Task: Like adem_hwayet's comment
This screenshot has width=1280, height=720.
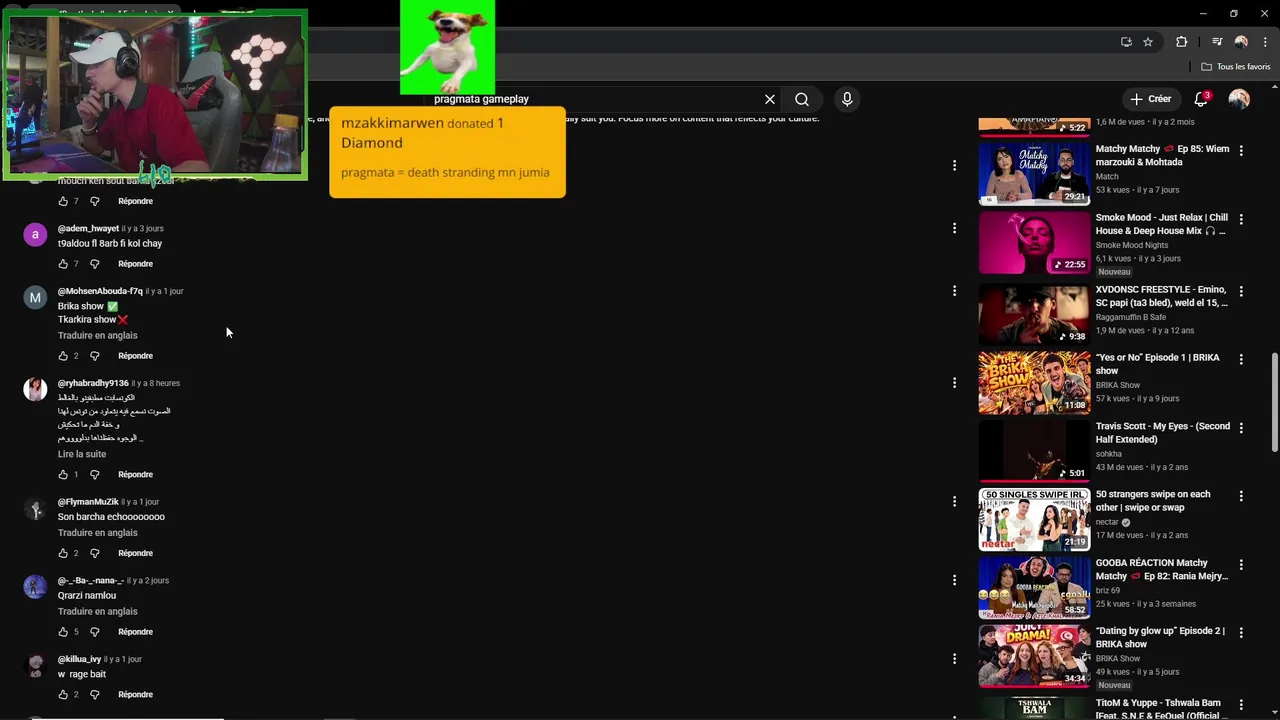Action: (63, 264)
